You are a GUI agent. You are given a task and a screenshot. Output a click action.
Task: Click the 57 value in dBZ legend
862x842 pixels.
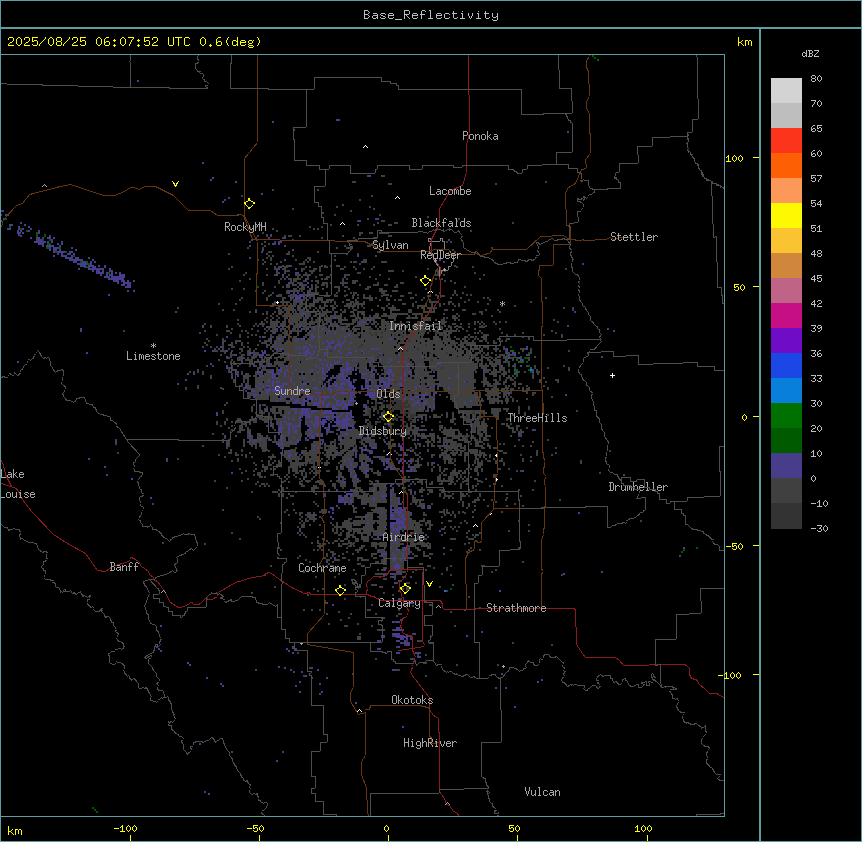point(816,179)
